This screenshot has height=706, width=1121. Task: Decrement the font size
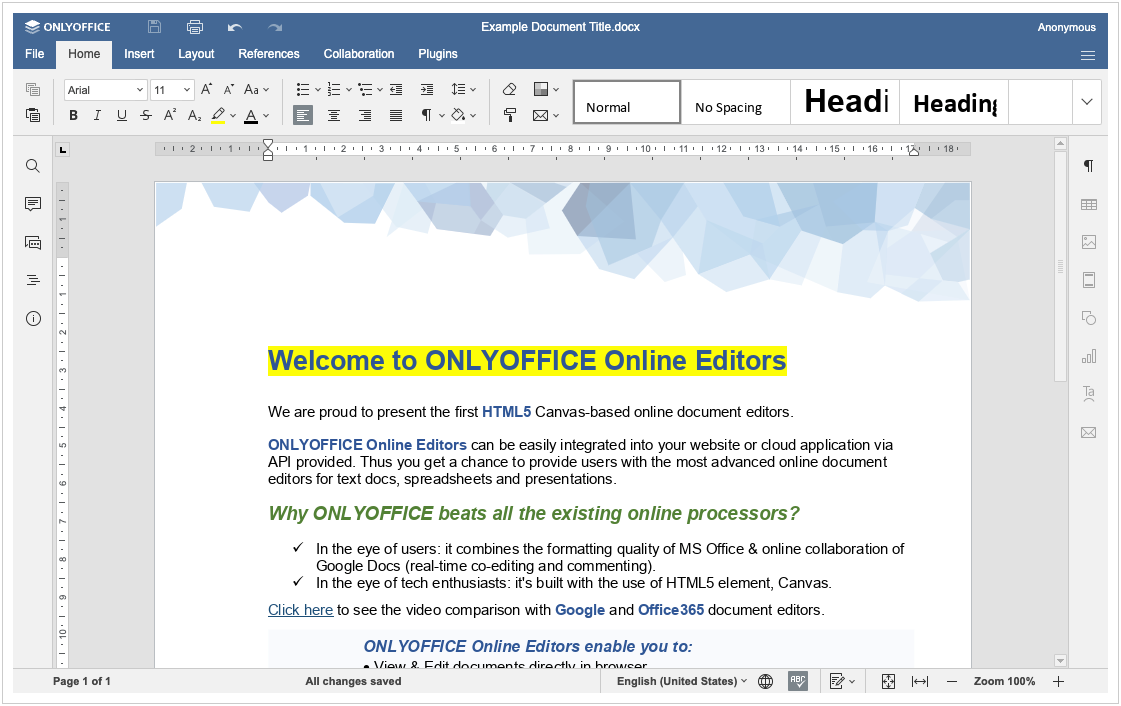229,89
